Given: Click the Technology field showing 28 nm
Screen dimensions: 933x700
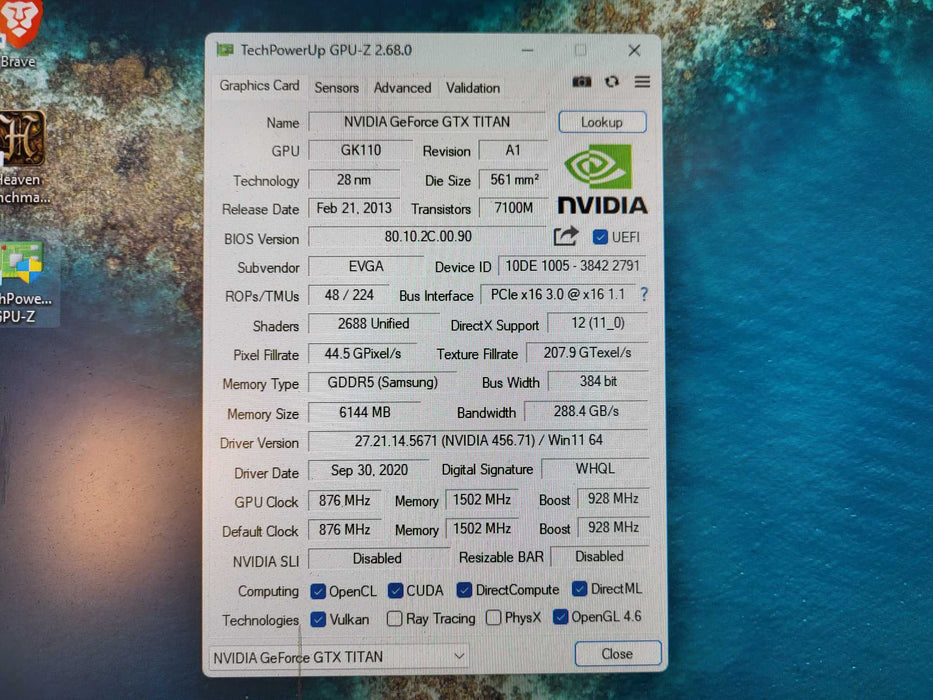Looking at the screenshot, I should 354,179.
